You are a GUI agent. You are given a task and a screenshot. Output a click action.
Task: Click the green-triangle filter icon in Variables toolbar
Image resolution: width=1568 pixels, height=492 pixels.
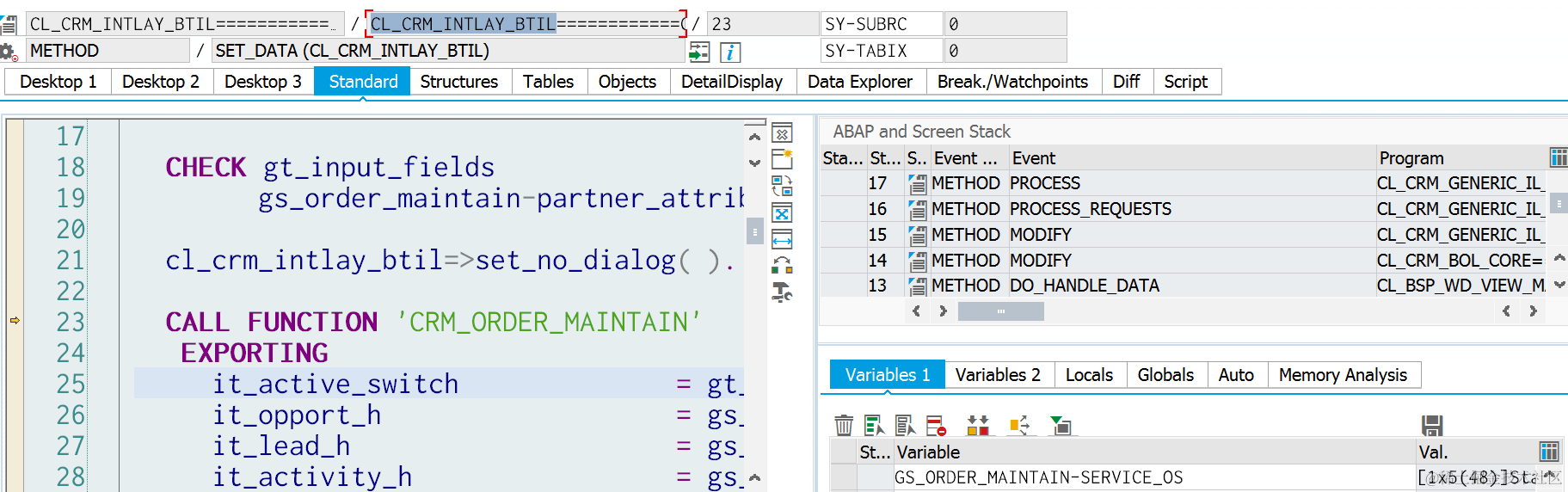(x=1061, y=425)
